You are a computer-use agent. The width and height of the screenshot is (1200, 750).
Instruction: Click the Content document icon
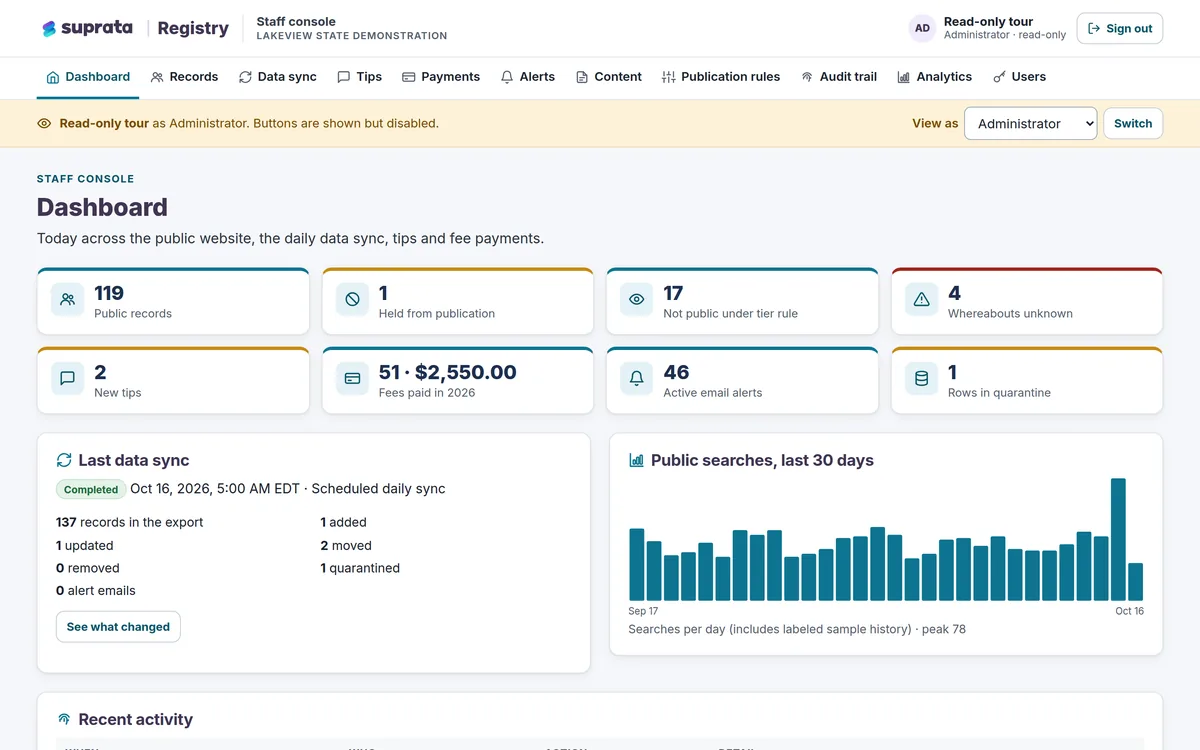click(582, 77)
